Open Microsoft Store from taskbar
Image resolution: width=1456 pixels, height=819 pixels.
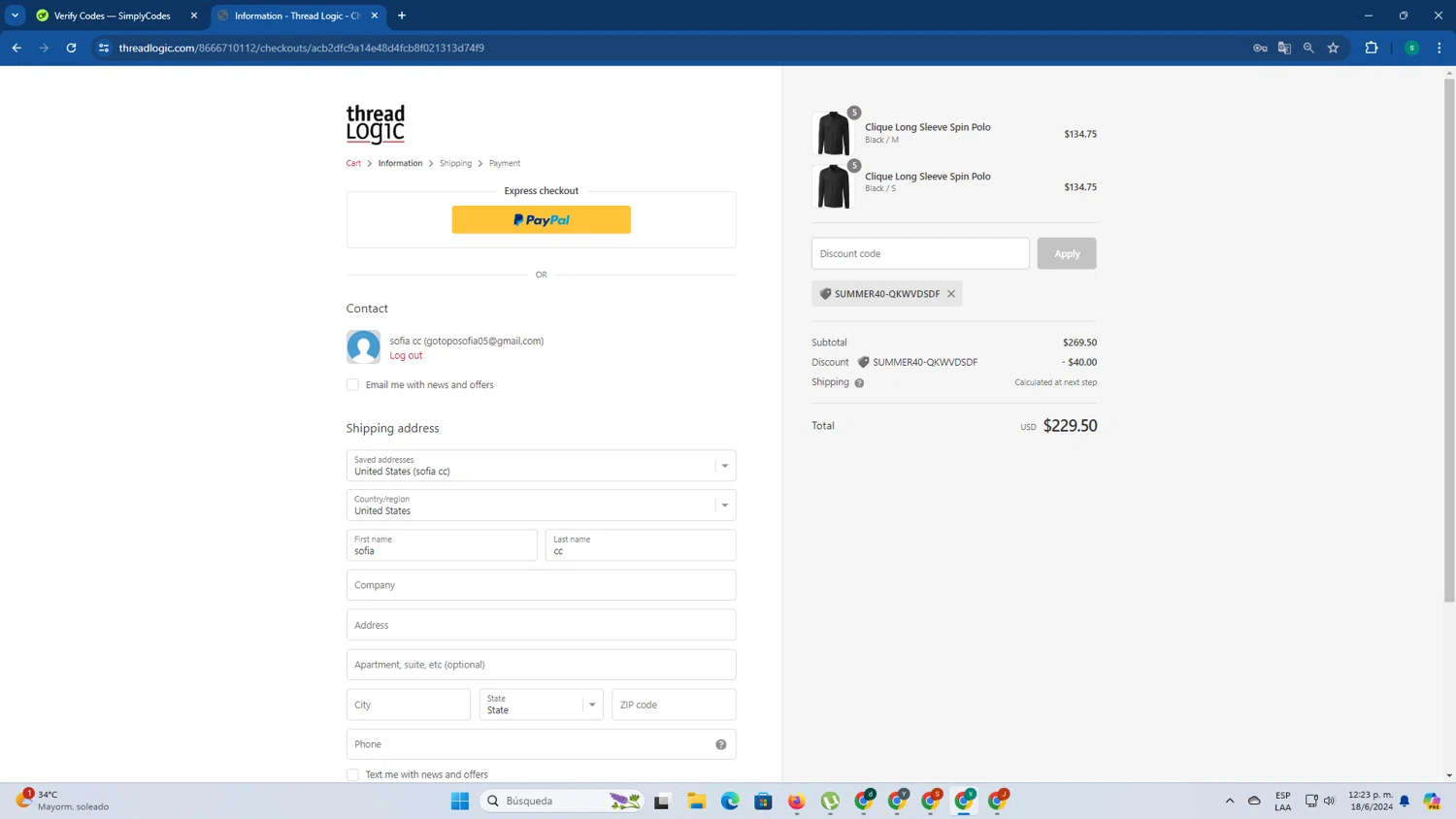click(764, 801)
